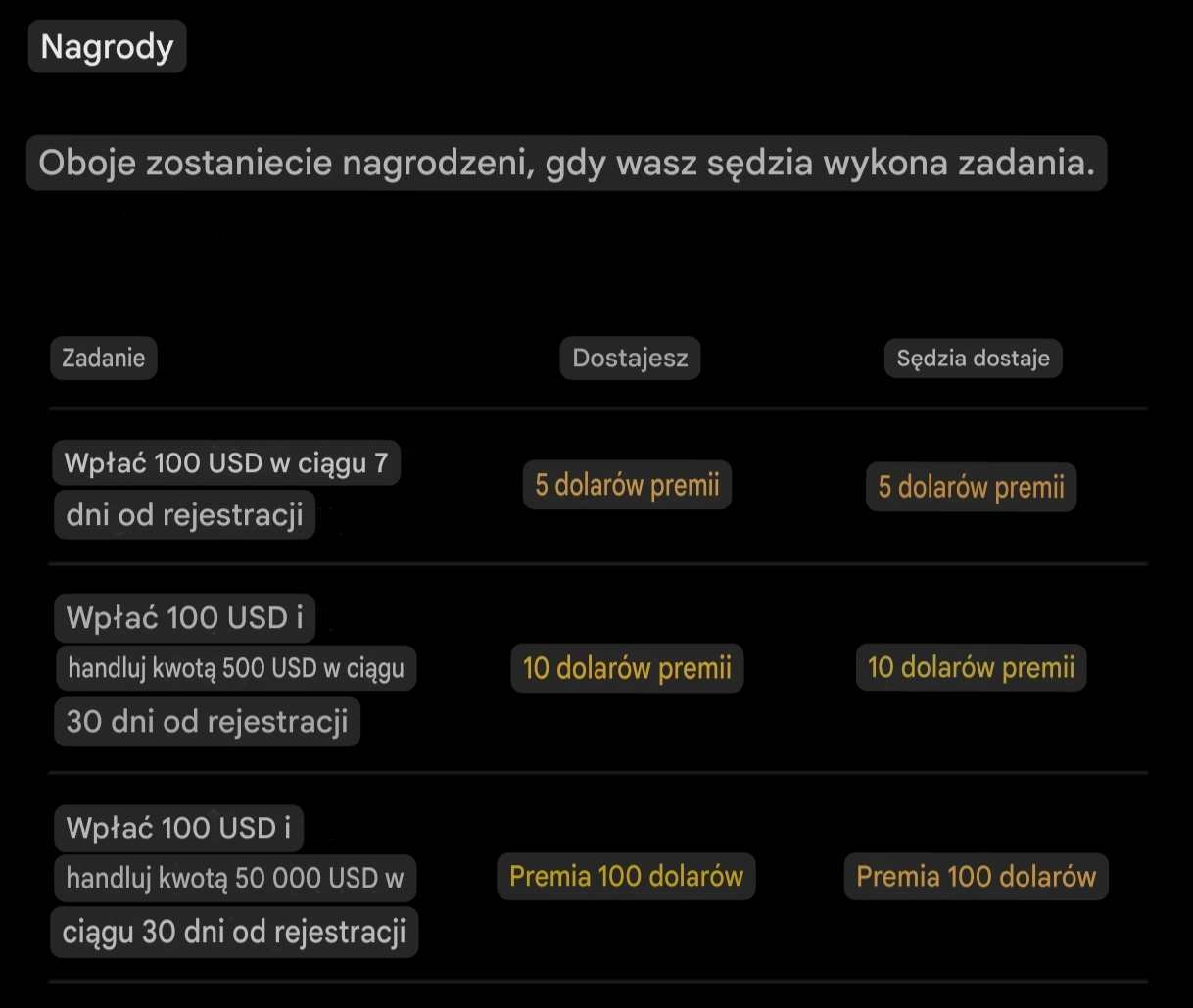This screenshot has height=1008, width=1193.
Task: Click 'handluj kwotą 50 000 USD w' text
Action: pos(235,878)
